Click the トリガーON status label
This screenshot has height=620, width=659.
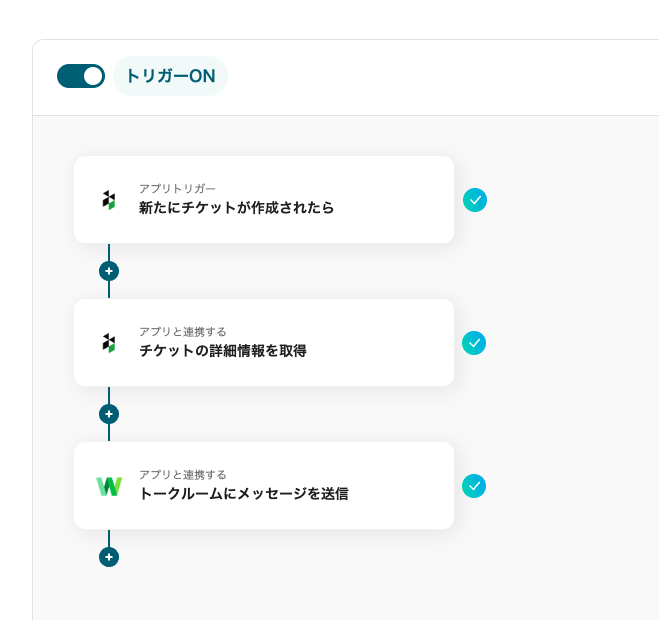(170, 76)
